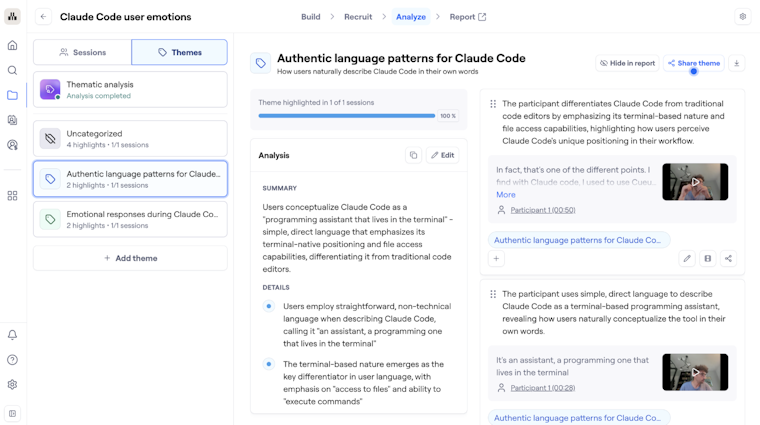Play the video thumbnail at 00:50 highlight
Viewport: 760px width, 425px height.
[x=695, y=182]
